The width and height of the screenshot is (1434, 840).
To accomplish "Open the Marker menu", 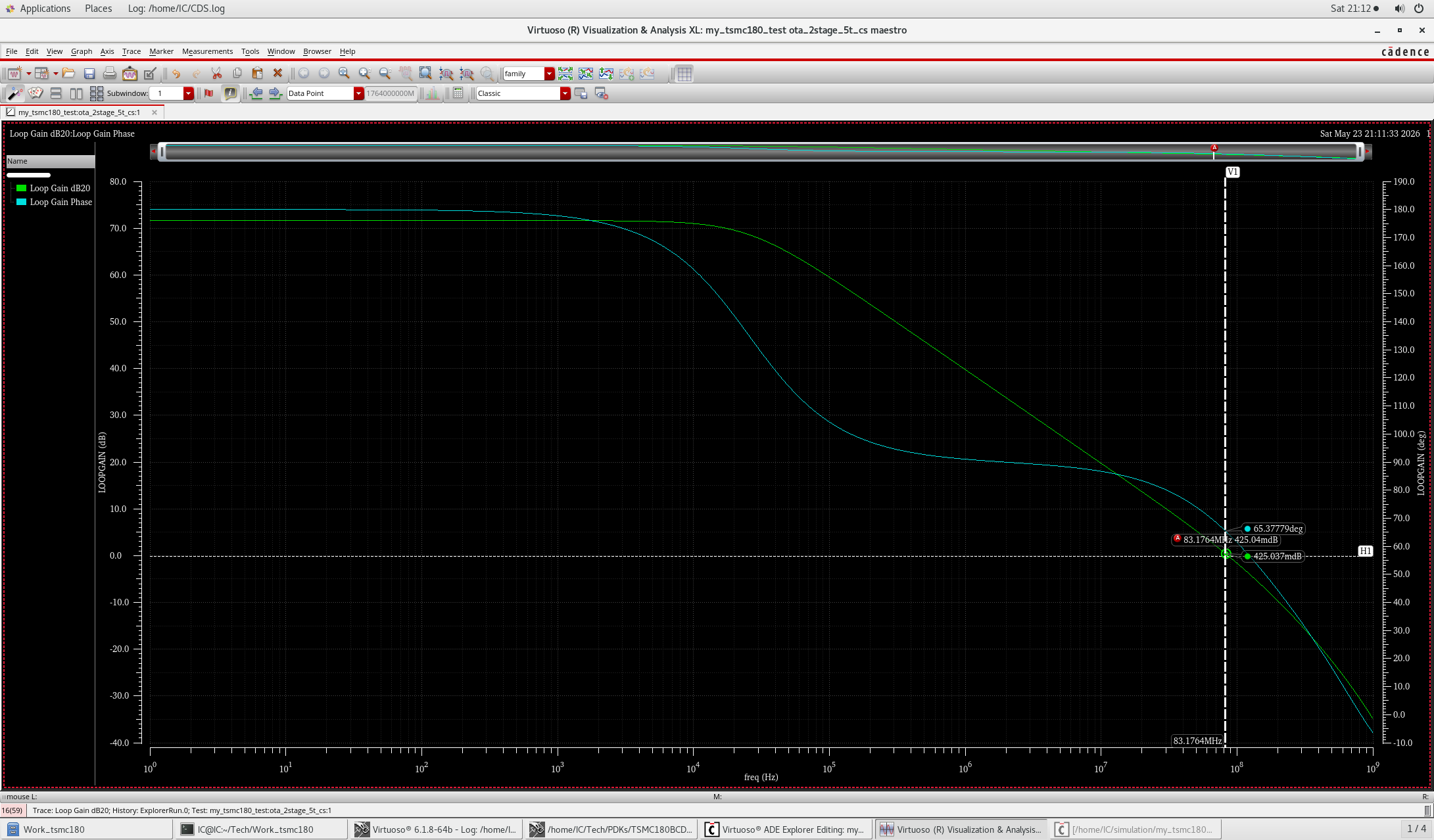I will click(161, 51).
